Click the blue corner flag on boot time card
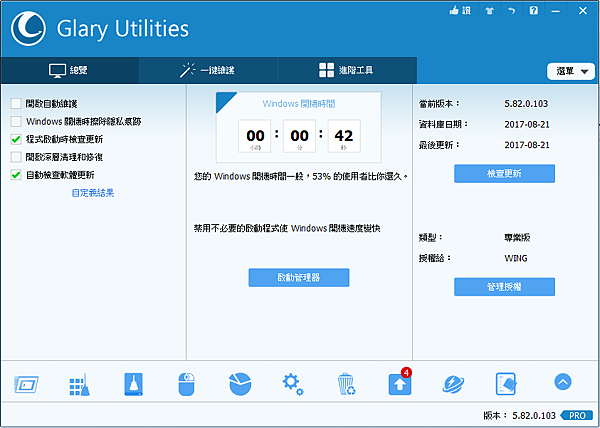The height and width of the screenshot is (428, 600). click(224, 100)
